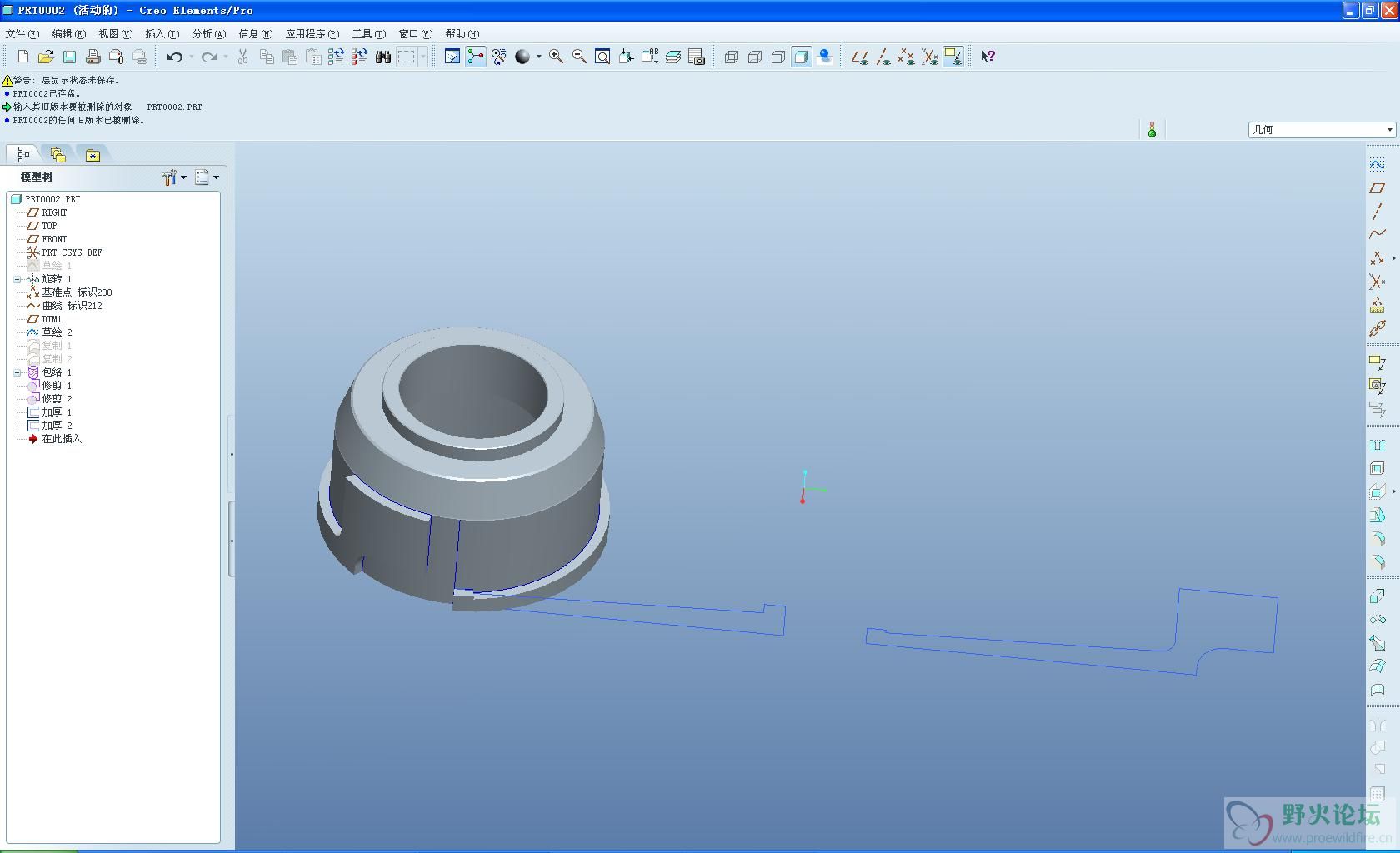This screenshot has width=1400, height=853.
Task: Open the 文件 menu
Action: [x=22, y=34]
